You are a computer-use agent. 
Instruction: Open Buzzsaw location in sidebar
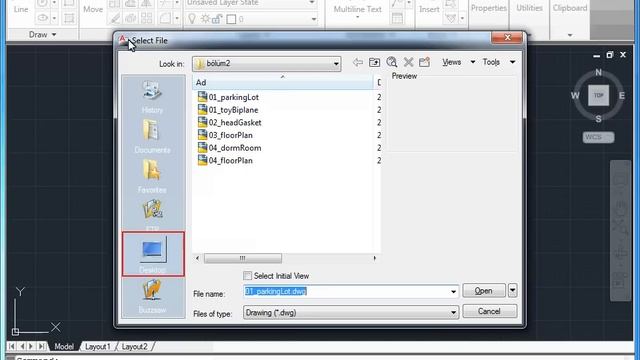point(153,296)
